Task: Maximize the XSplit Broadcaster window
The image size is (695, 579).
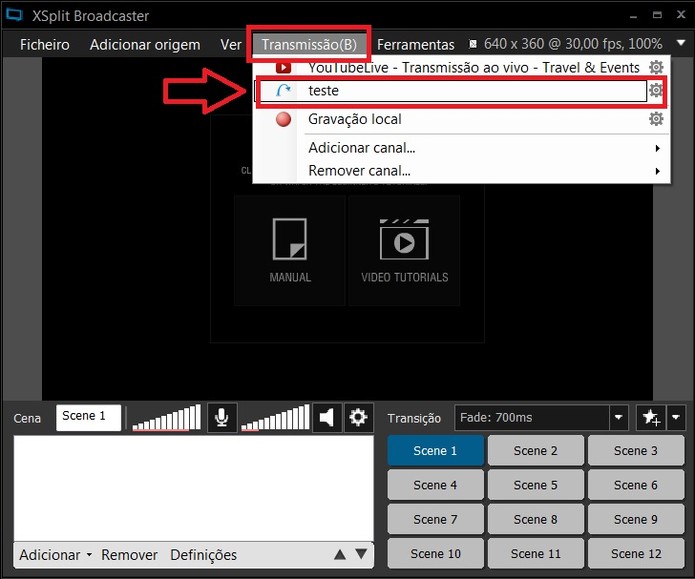Action: [657, 15]
